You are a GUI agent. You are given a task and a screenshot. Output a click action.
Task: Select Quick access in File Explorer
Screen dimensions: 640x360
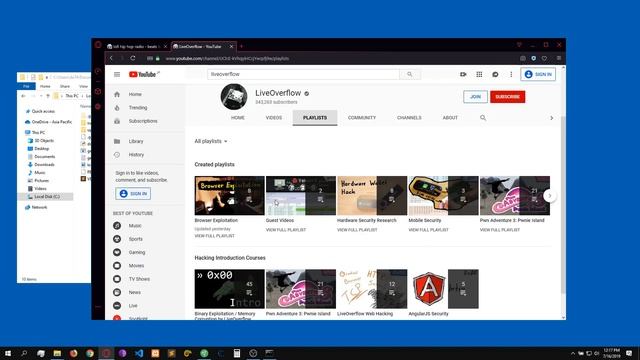point(43,111)
